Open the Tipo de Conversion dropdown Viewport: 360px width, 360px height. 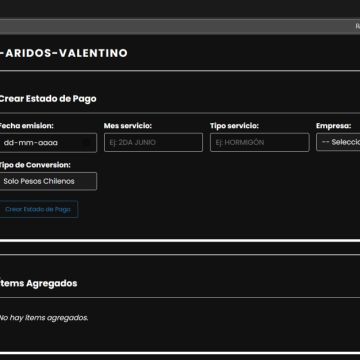pos(48,181)
